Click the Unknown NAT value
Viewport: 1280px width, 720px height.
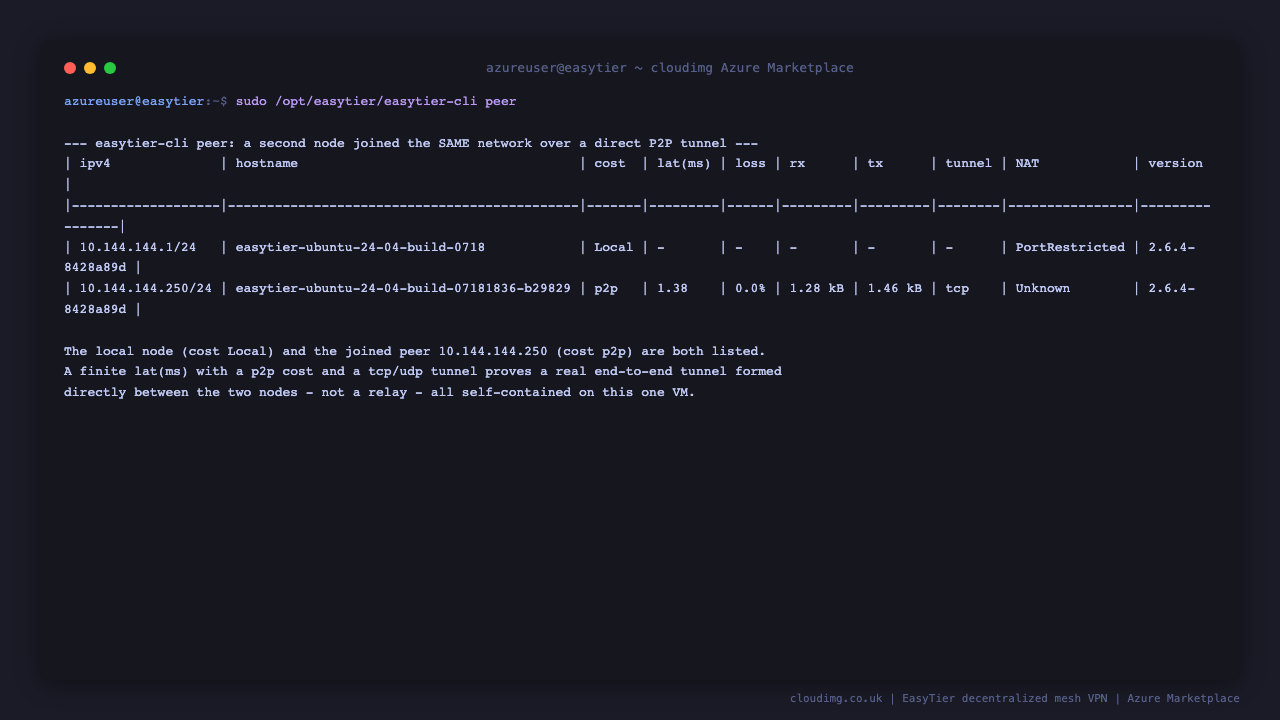(1043, 288)
